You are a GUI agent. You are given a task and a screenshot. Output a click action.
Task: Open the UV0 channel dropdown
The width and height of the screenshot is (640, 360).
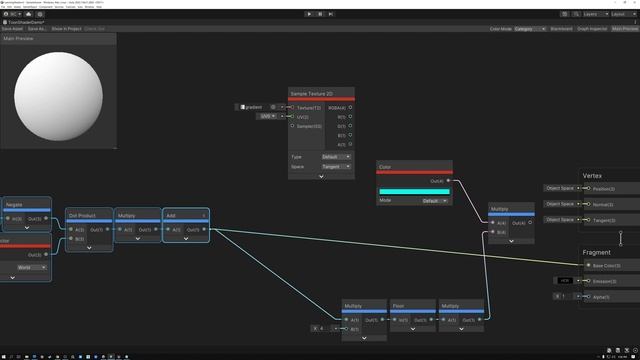[267, 116]
